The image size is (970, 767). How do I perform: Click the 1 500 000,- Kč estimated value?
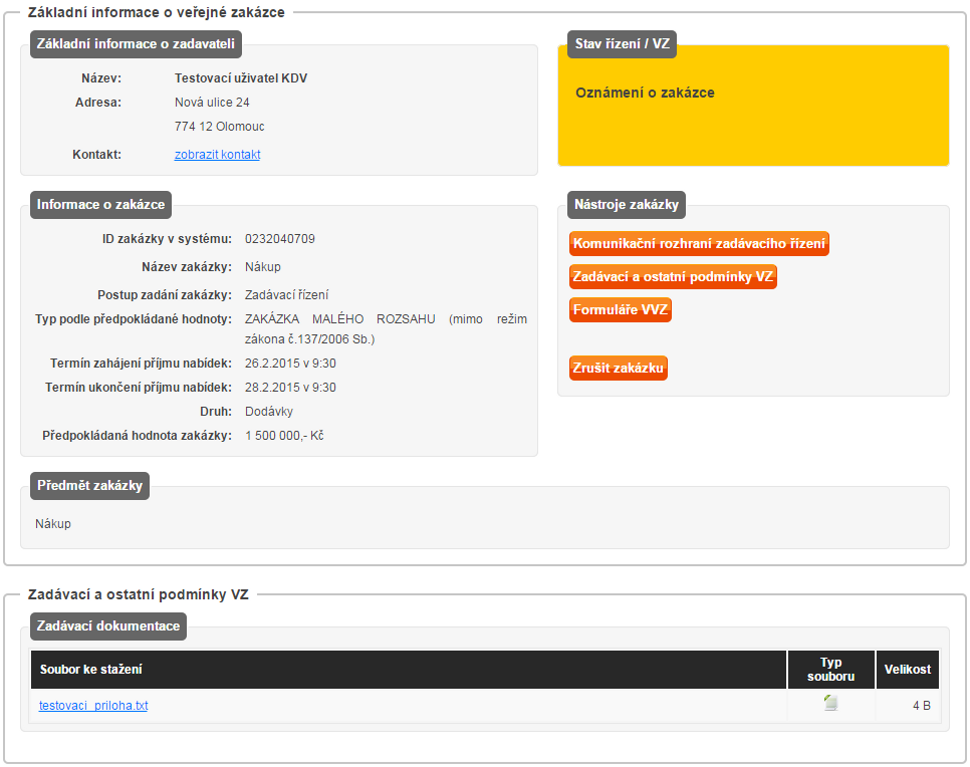(284, 436)
